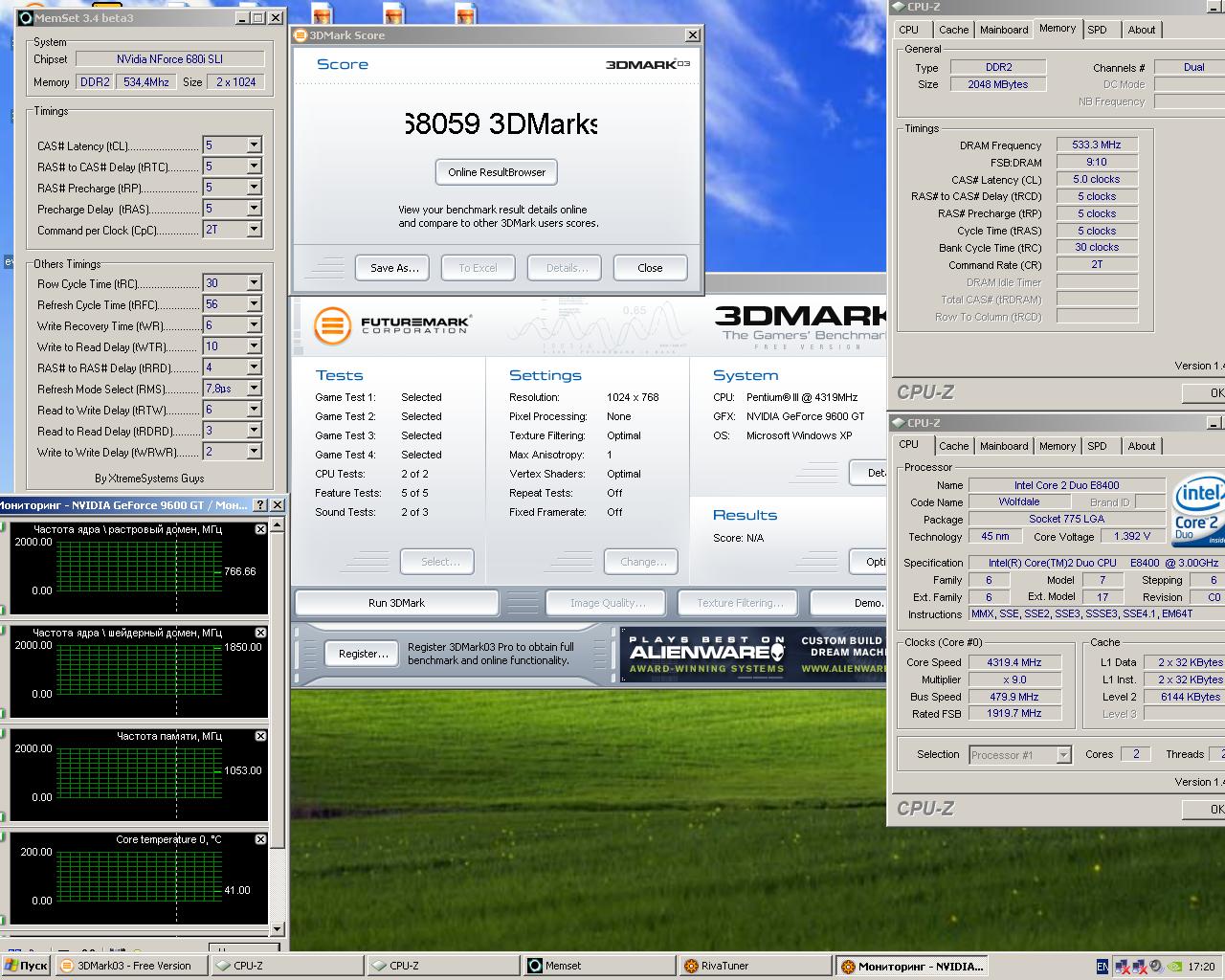This screenshot has width=1225, height=980.
Task: Open the Start (Пуск) menu
Action: (26, 966)
